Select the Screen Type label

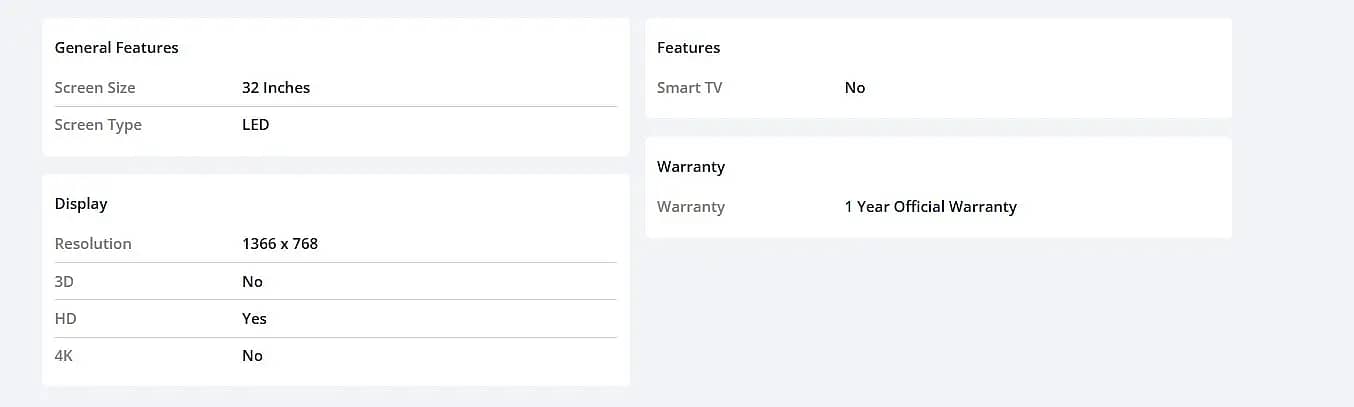click(x=98, y=125)
